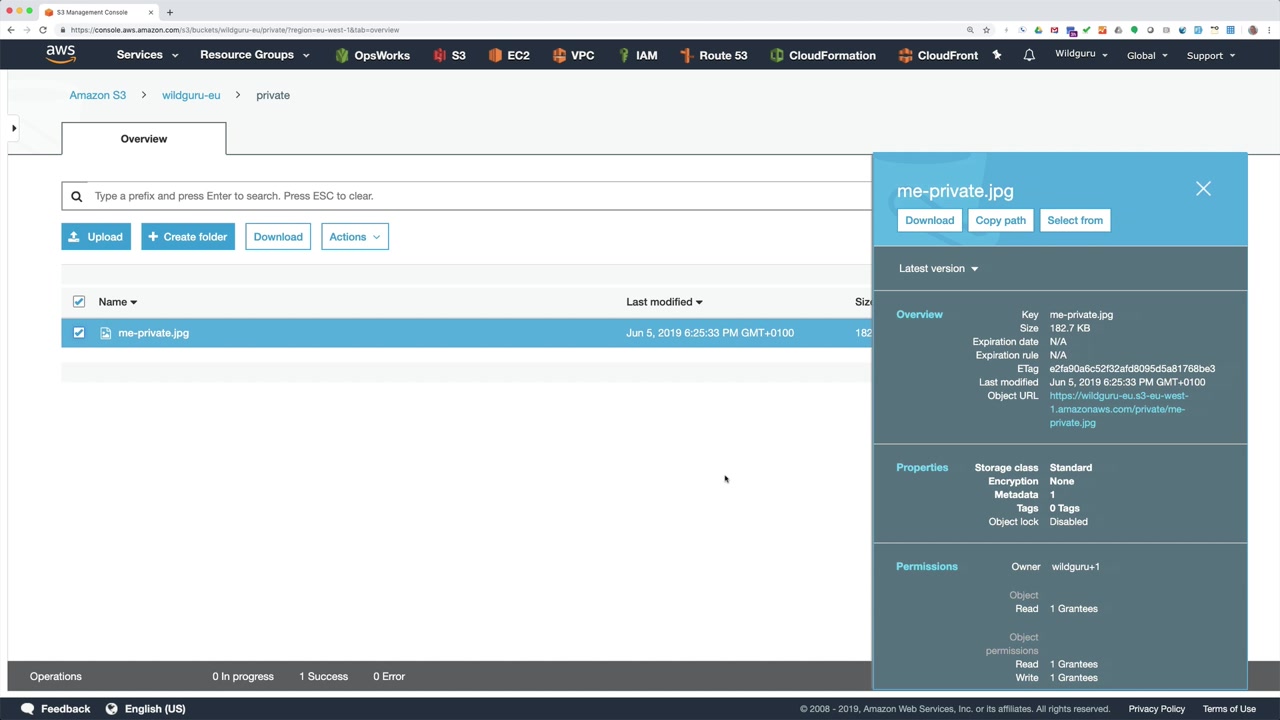This screenshot has width=1280, height=720.
Task: Click the image file icon beside me-private.jpg
Action: coord(105,333)
